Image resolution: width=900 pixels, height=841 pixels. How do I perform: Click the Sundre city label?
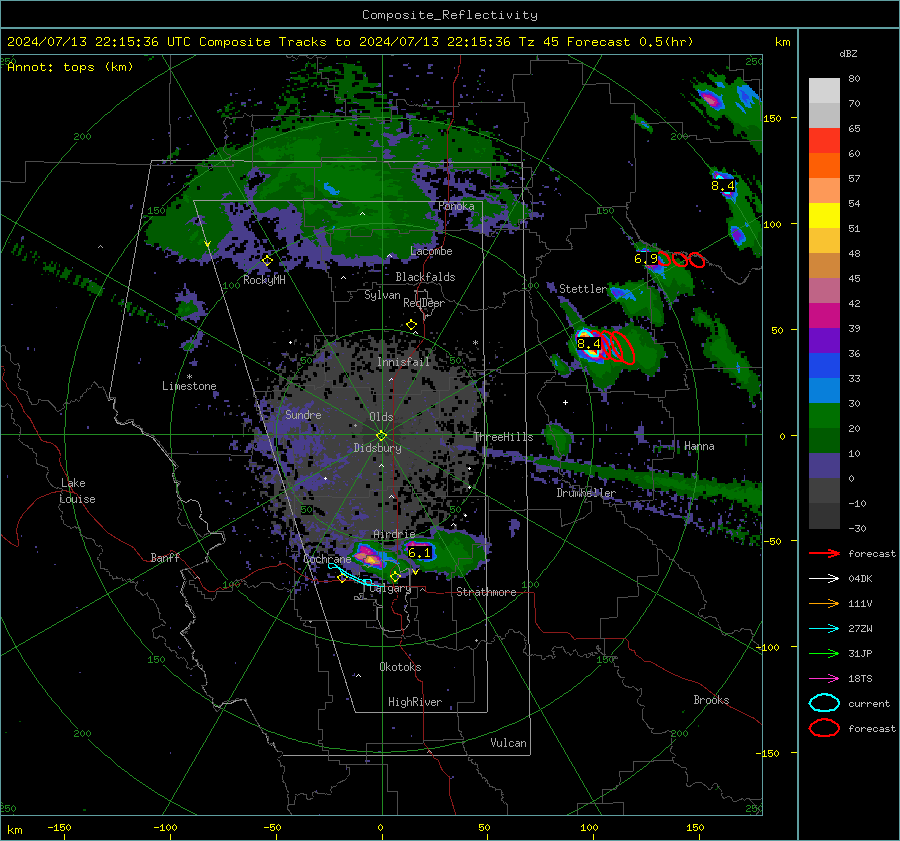[x=303, y=414]
